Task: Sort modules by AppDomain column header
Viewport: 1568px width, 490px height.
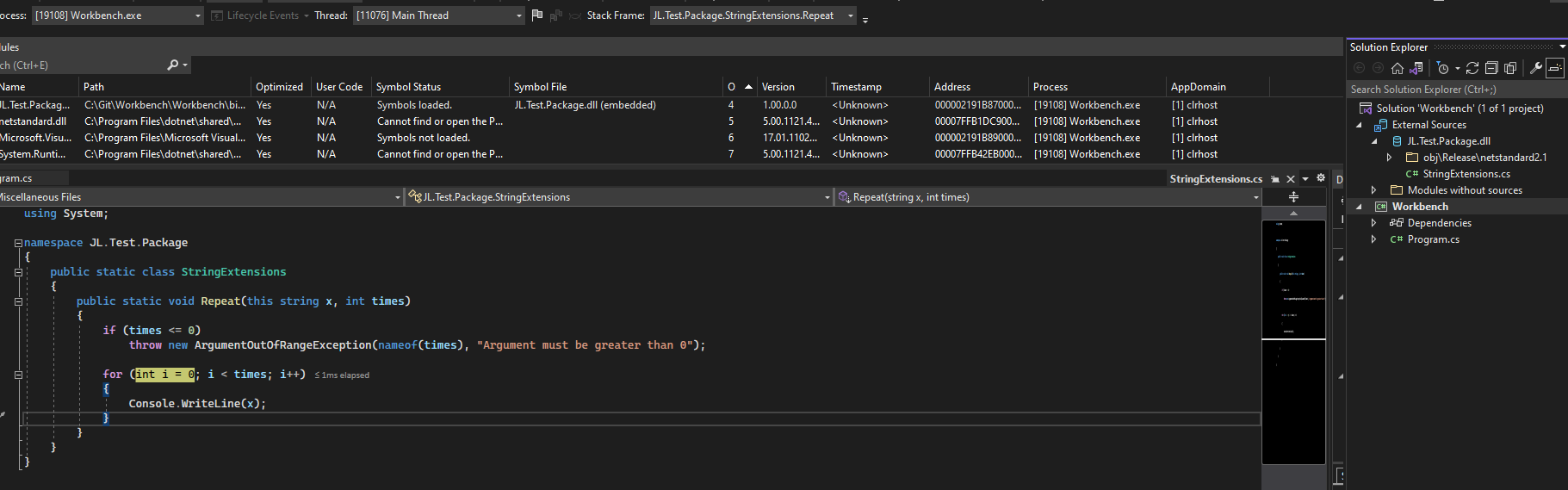Action: 1218,87
